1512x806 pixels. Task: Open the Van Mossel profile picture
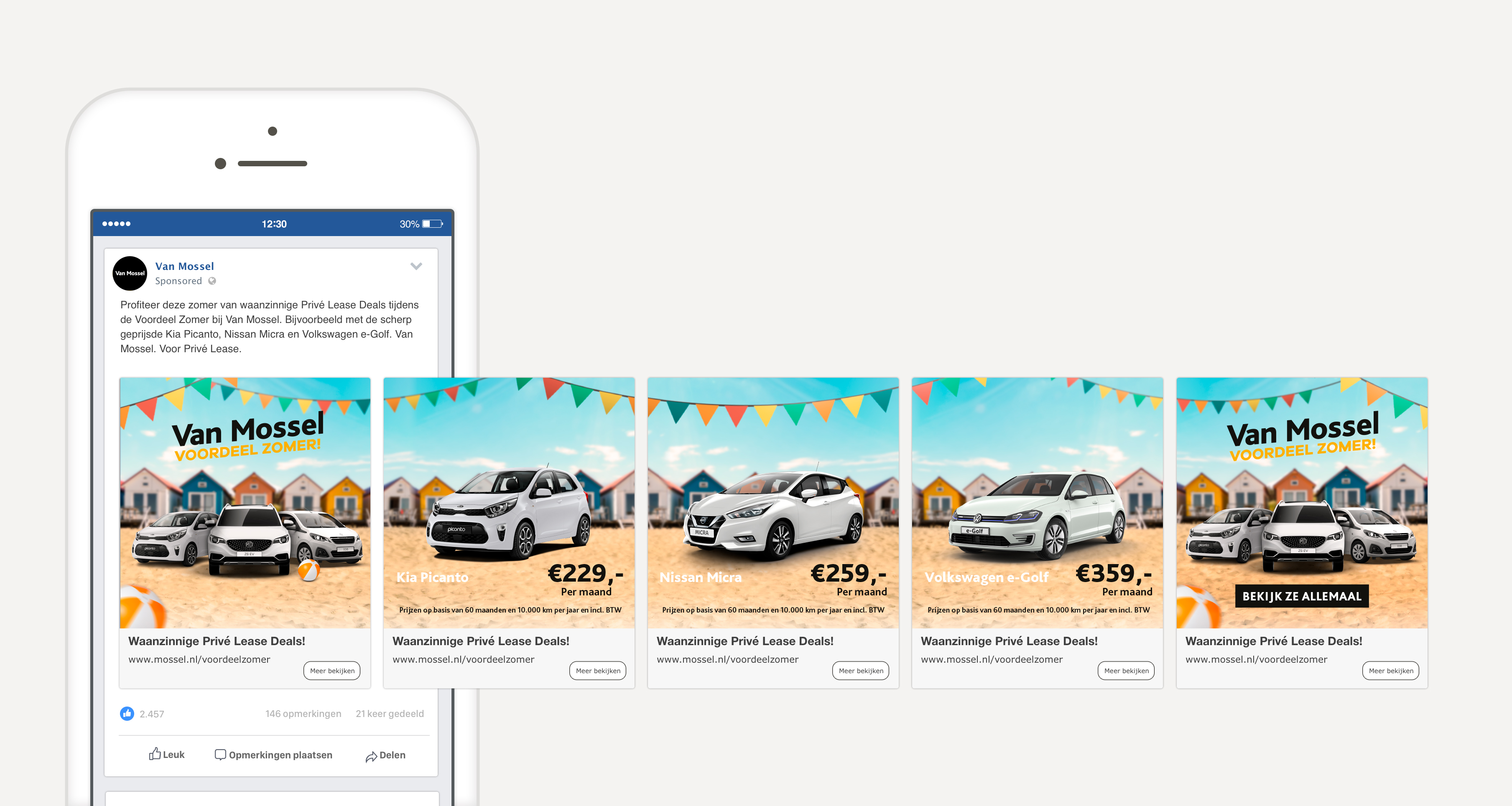(x=130, y=273)
